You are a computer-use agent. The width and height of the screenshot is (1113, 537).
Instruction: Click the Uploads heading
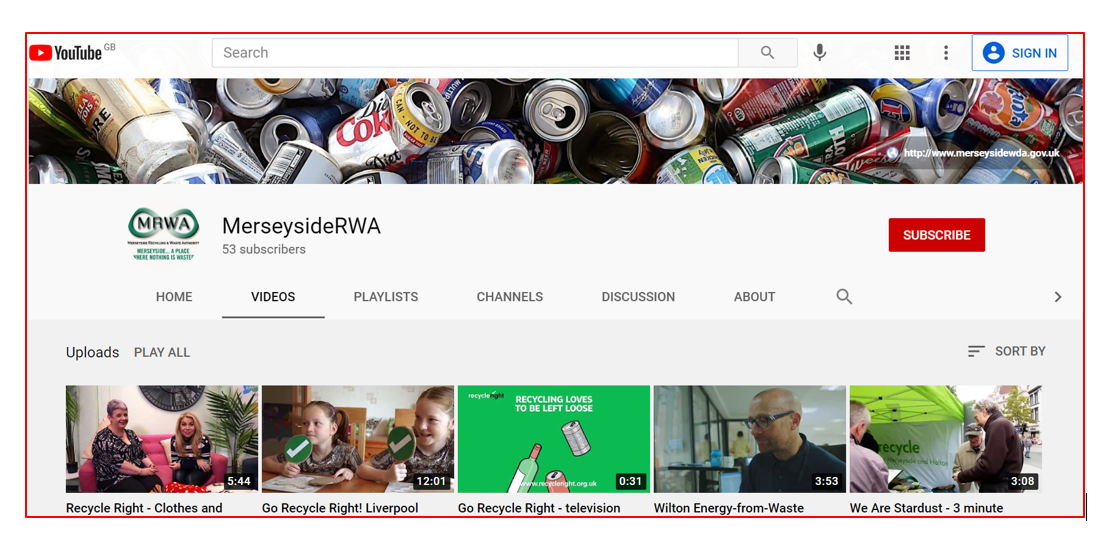pyautogui.click(x=92, y=353)
